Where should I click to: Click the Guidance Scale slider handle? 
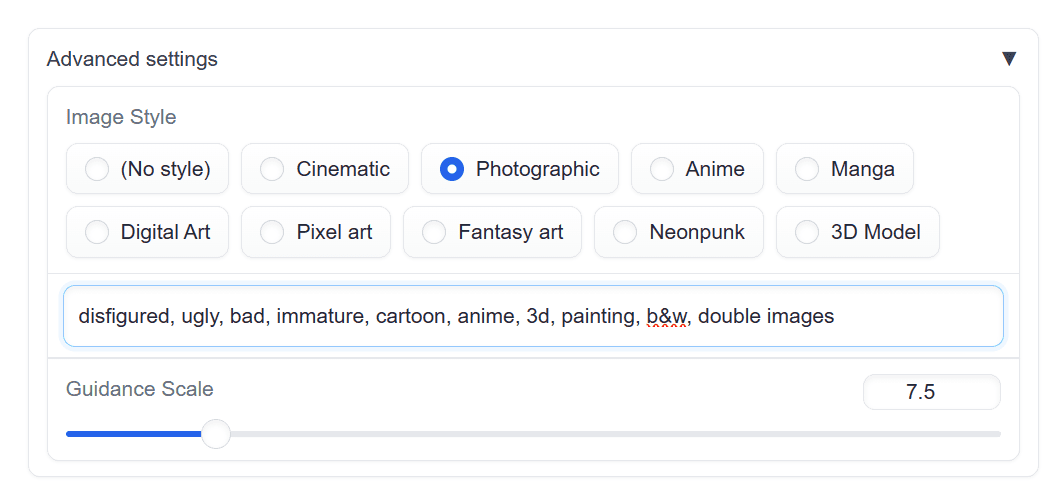point(216,434)
